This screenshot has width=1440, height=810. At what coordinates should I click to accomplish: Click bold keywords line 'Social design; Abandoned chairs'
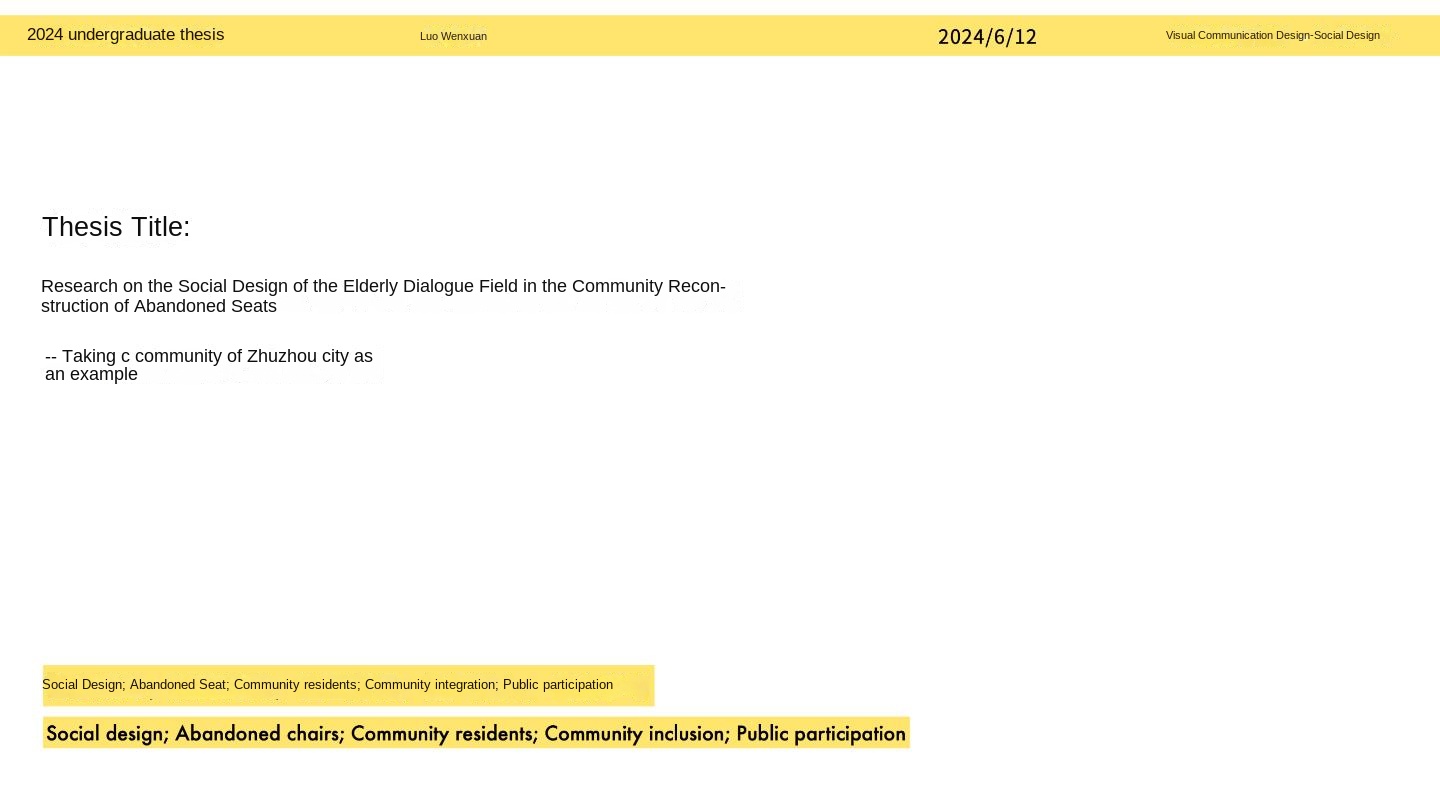click(x=476, y=733)
